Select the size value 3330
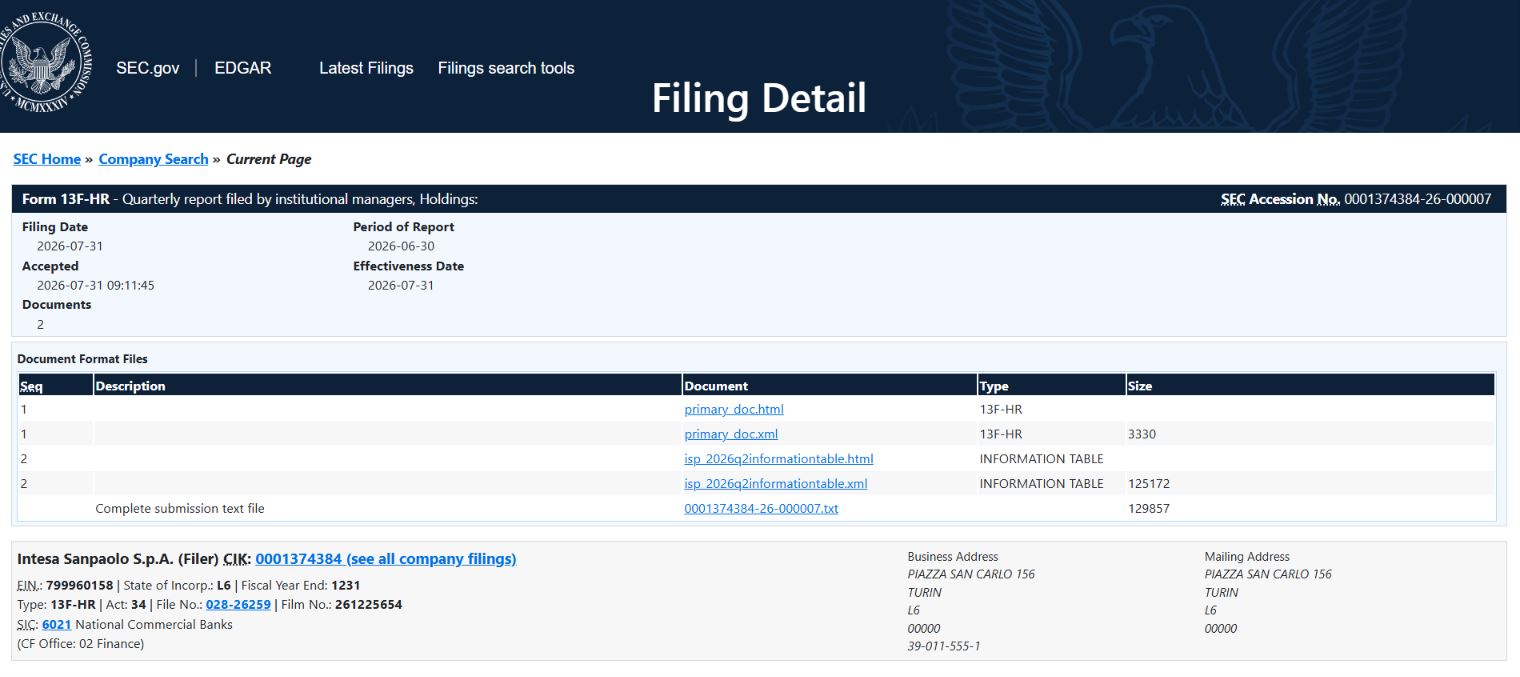 (x=1142, y=434)
